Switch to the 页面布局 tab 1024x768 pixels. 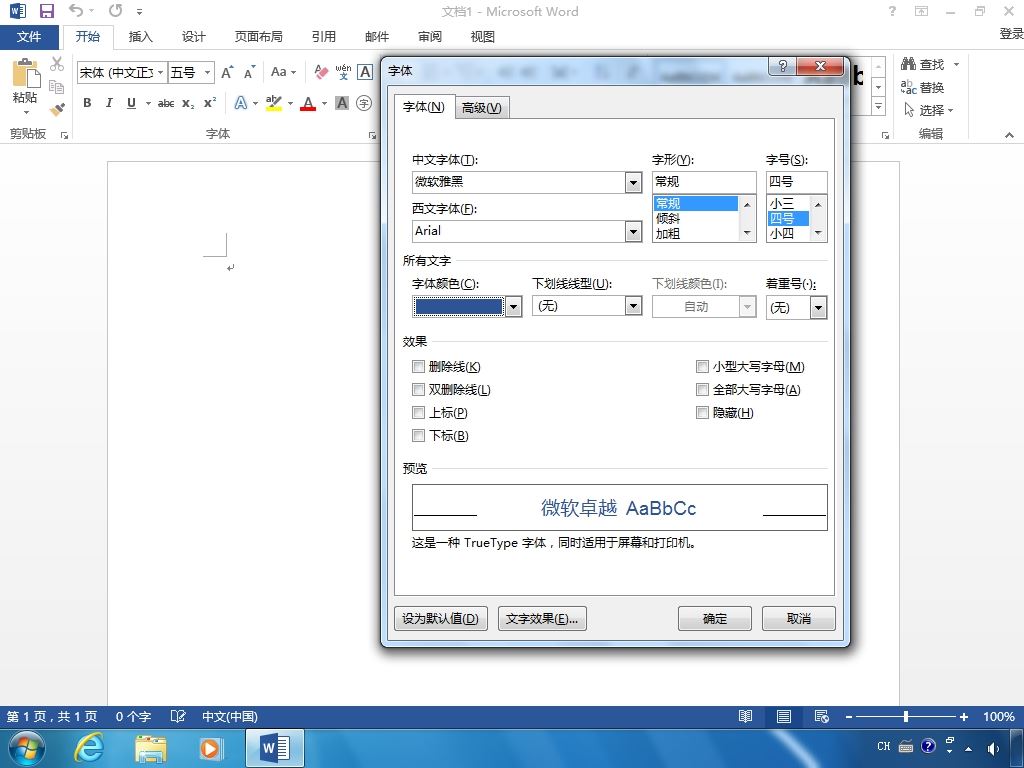[x=259, y=37]
